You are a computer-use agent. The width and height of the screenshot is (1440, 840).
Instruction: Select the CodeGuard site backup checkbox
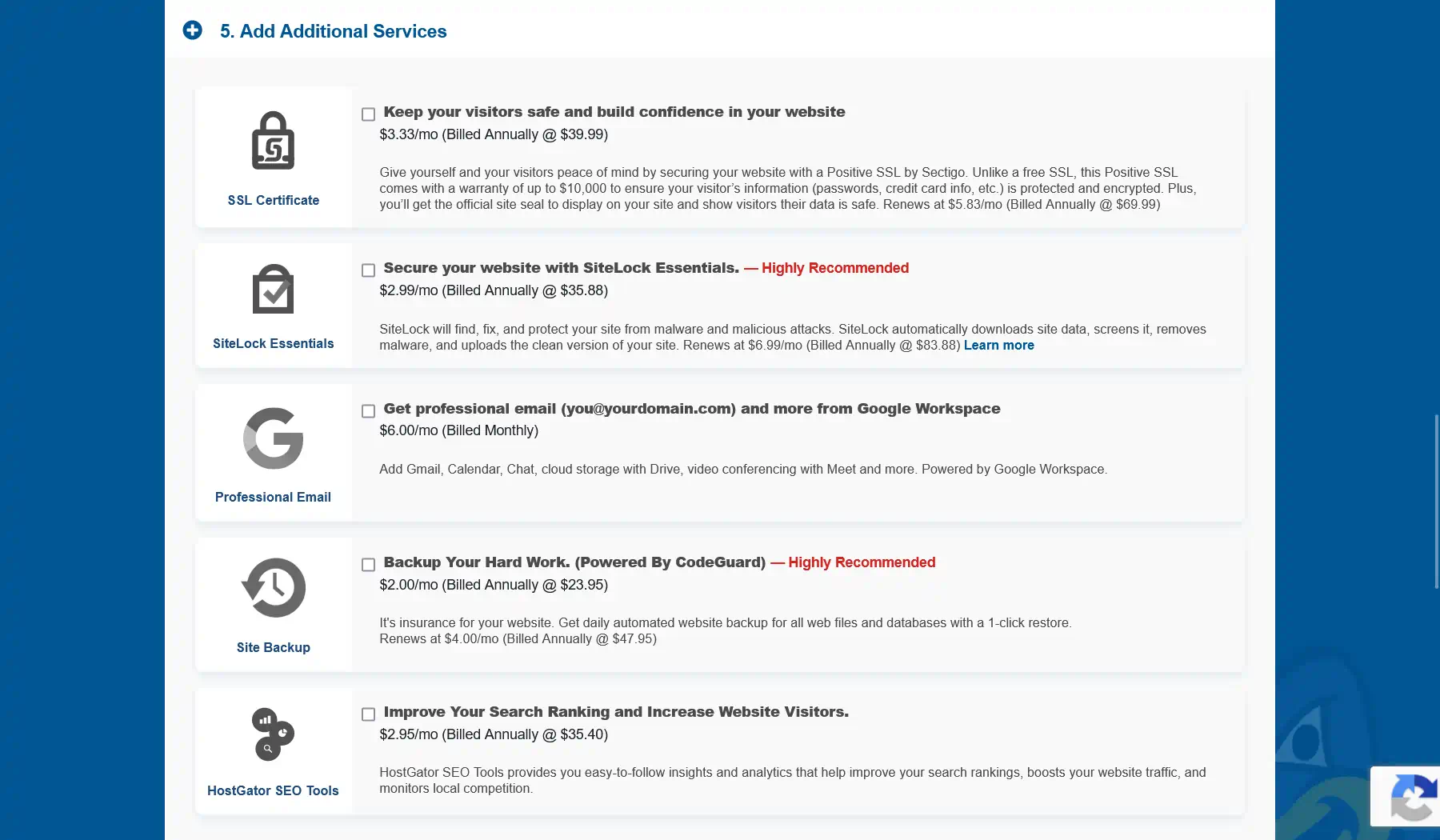(368, 565)
